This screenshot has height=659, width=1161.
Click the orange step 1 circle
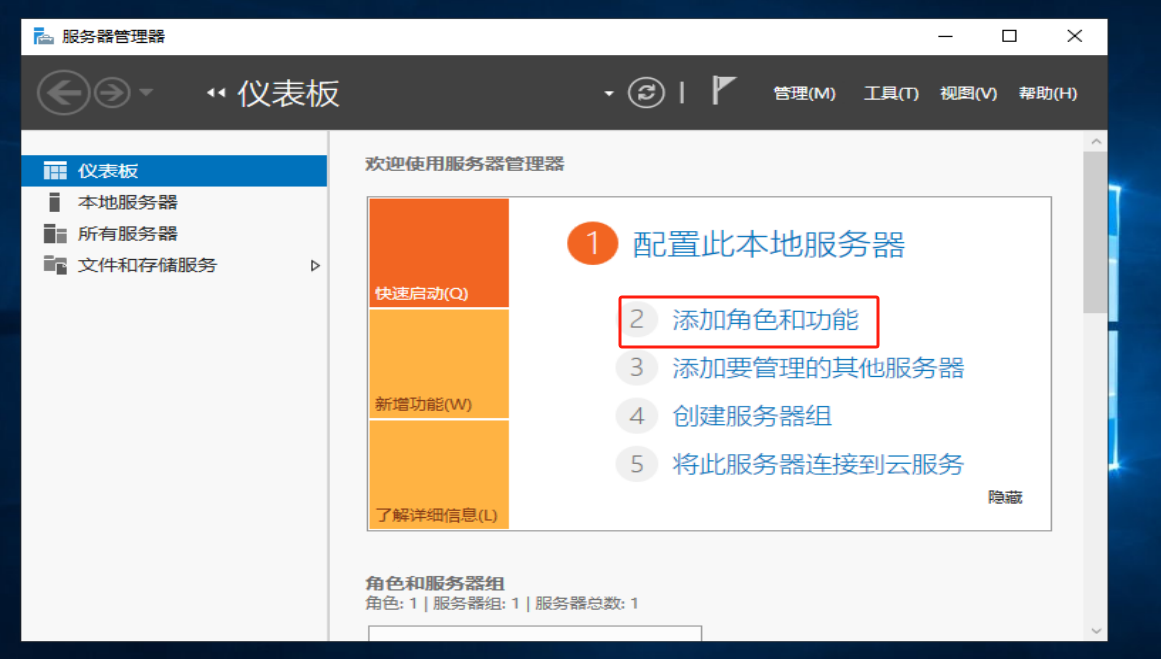pos(592,244)
